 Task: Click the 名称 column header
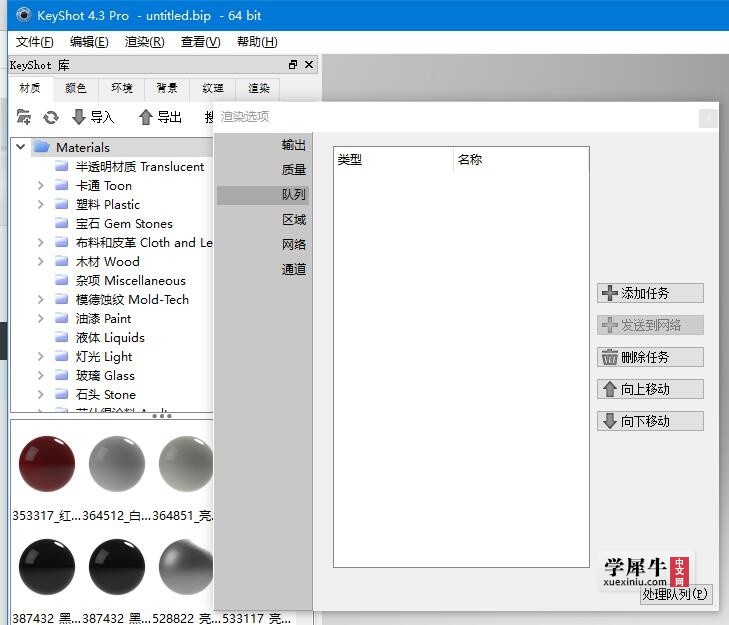click(521, 160)
